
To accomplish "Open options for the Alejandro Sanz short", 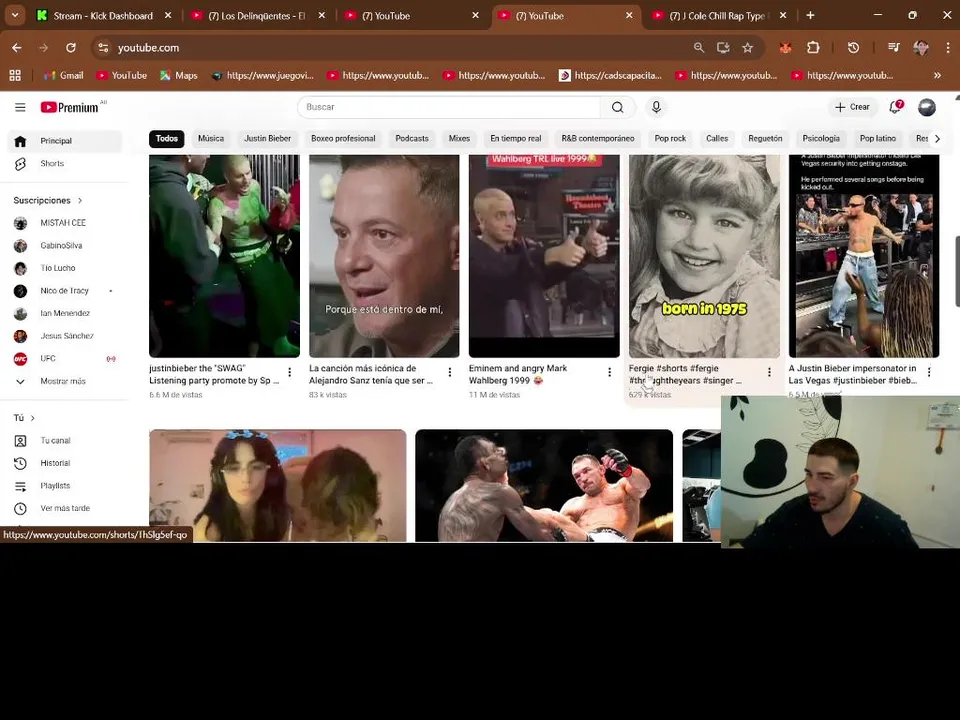I will coord(450,372).
